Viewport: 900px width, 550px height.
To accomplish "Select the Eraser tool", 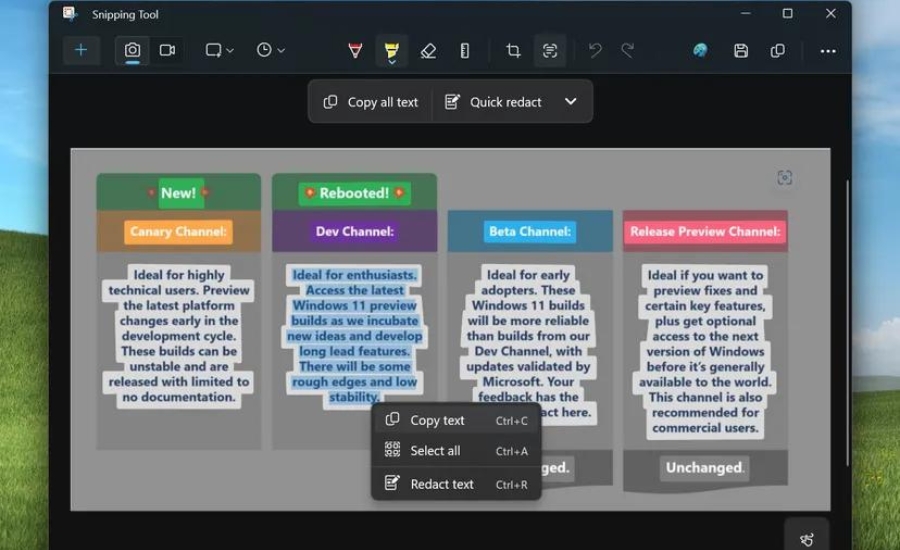I will (x=428, y=51).
